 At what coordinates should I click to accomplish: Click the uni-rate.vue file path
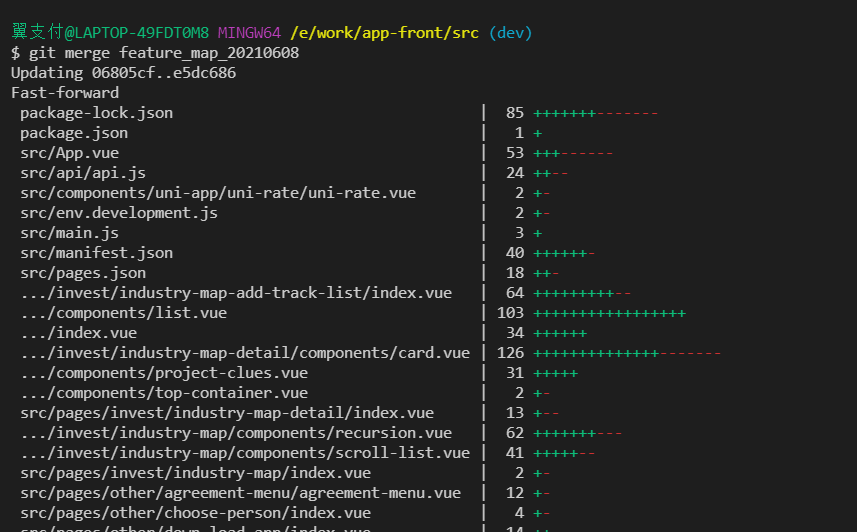click(218, 193)
